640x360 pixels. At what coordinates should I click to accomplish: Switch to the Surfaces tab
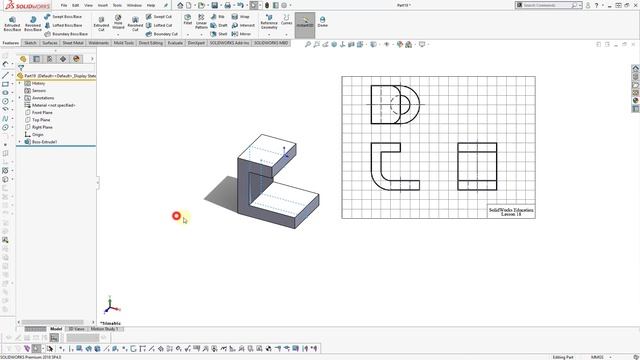coord(50,43)
